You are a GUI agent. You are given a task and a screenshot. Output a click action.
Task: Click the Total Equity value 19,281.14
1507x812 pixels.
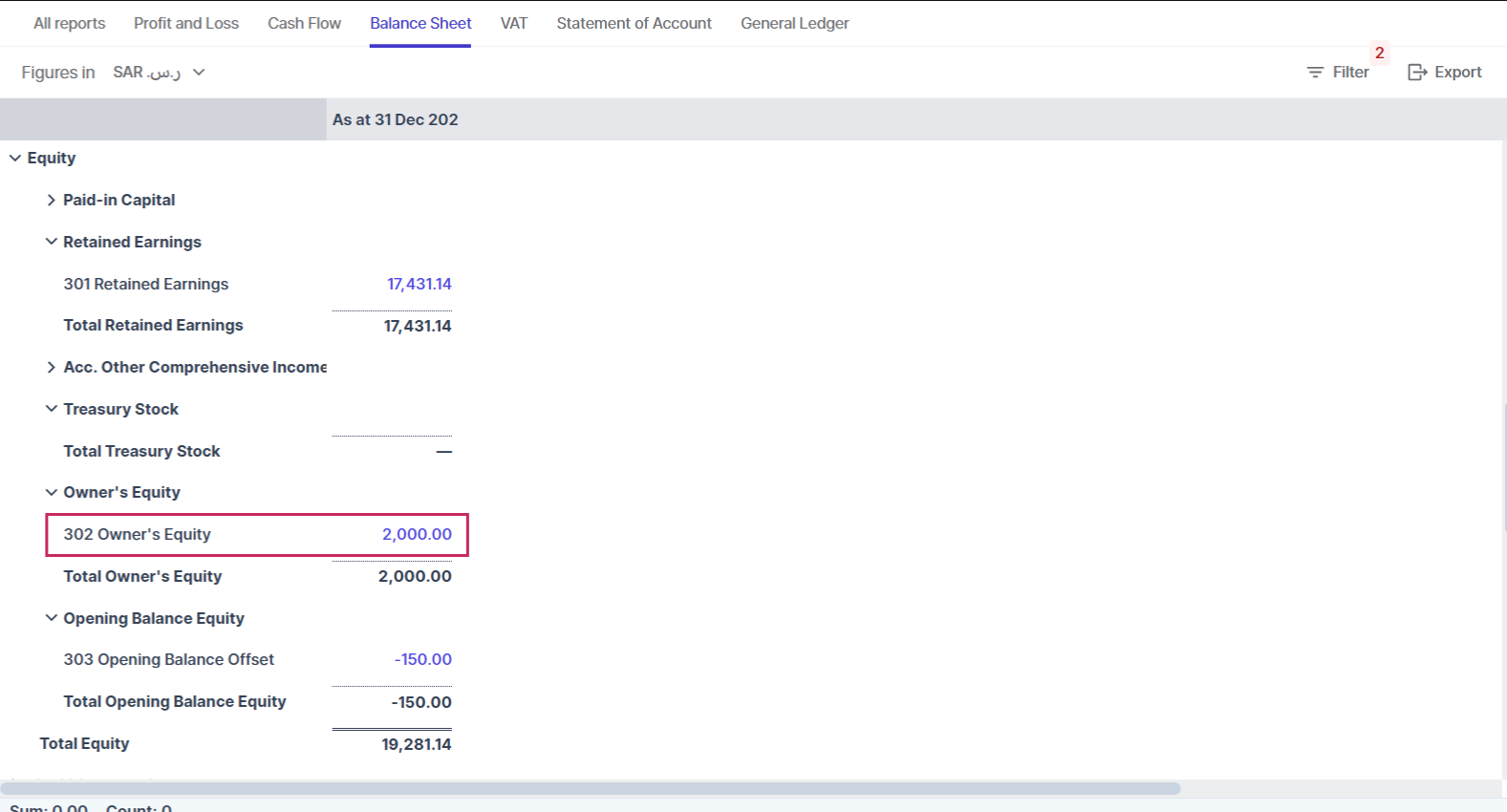tap(417, 744)
